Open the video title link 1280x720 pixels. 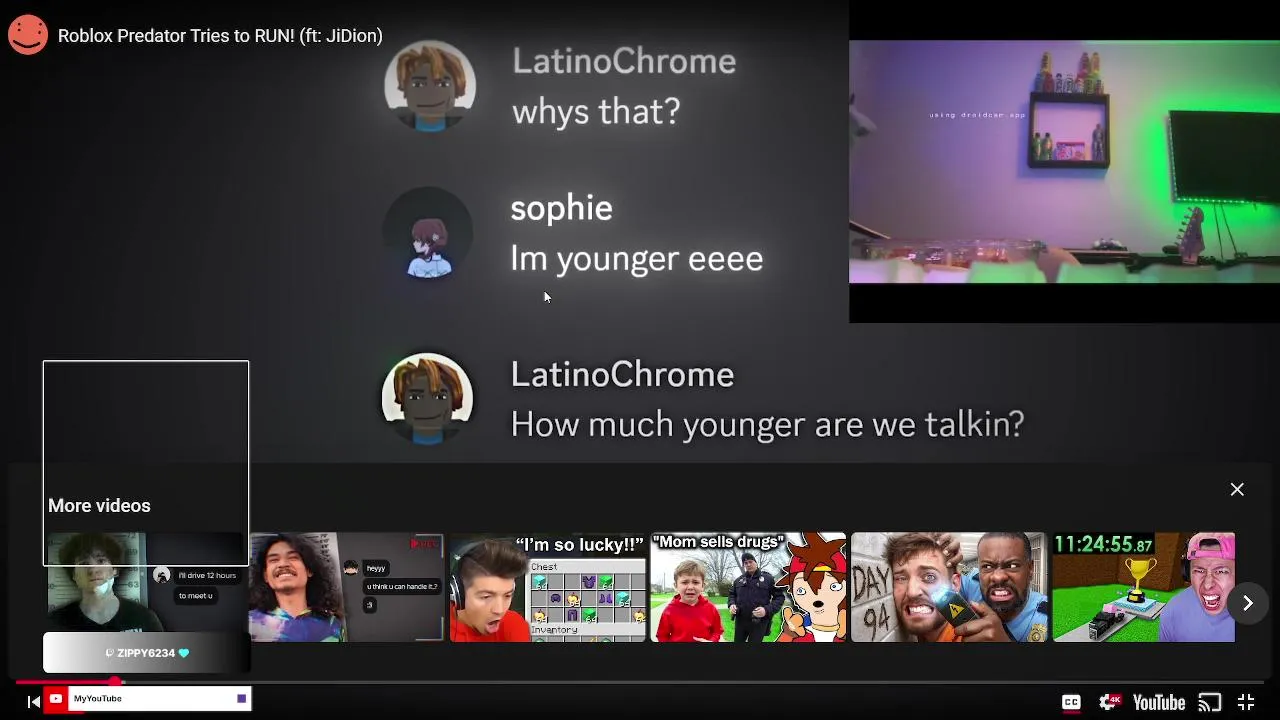(220, 36)
